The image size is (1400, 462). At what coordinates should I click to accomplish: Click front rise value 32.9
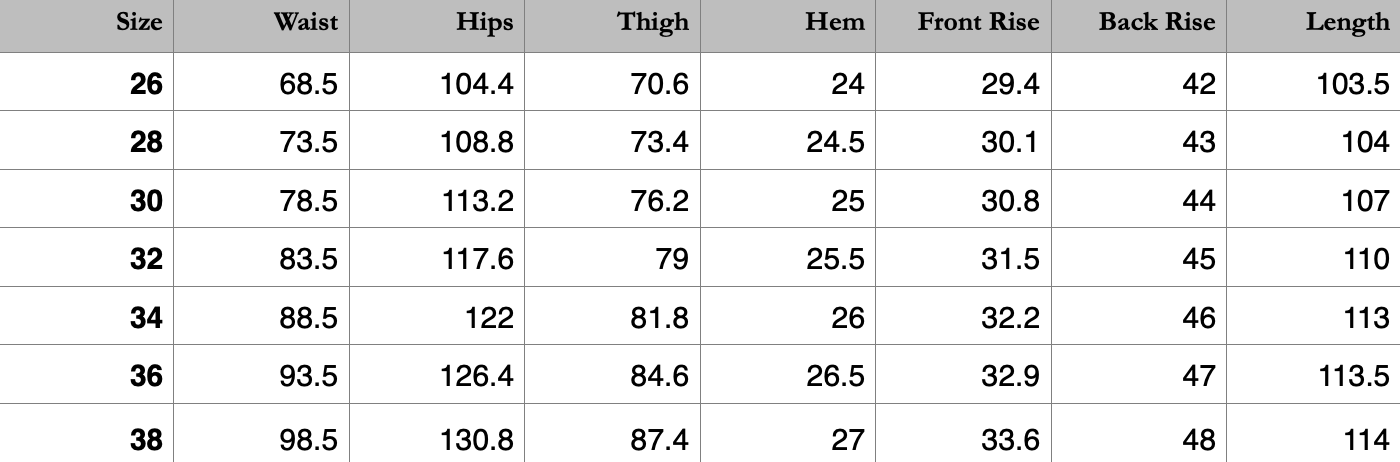[x=1011, y=376]
